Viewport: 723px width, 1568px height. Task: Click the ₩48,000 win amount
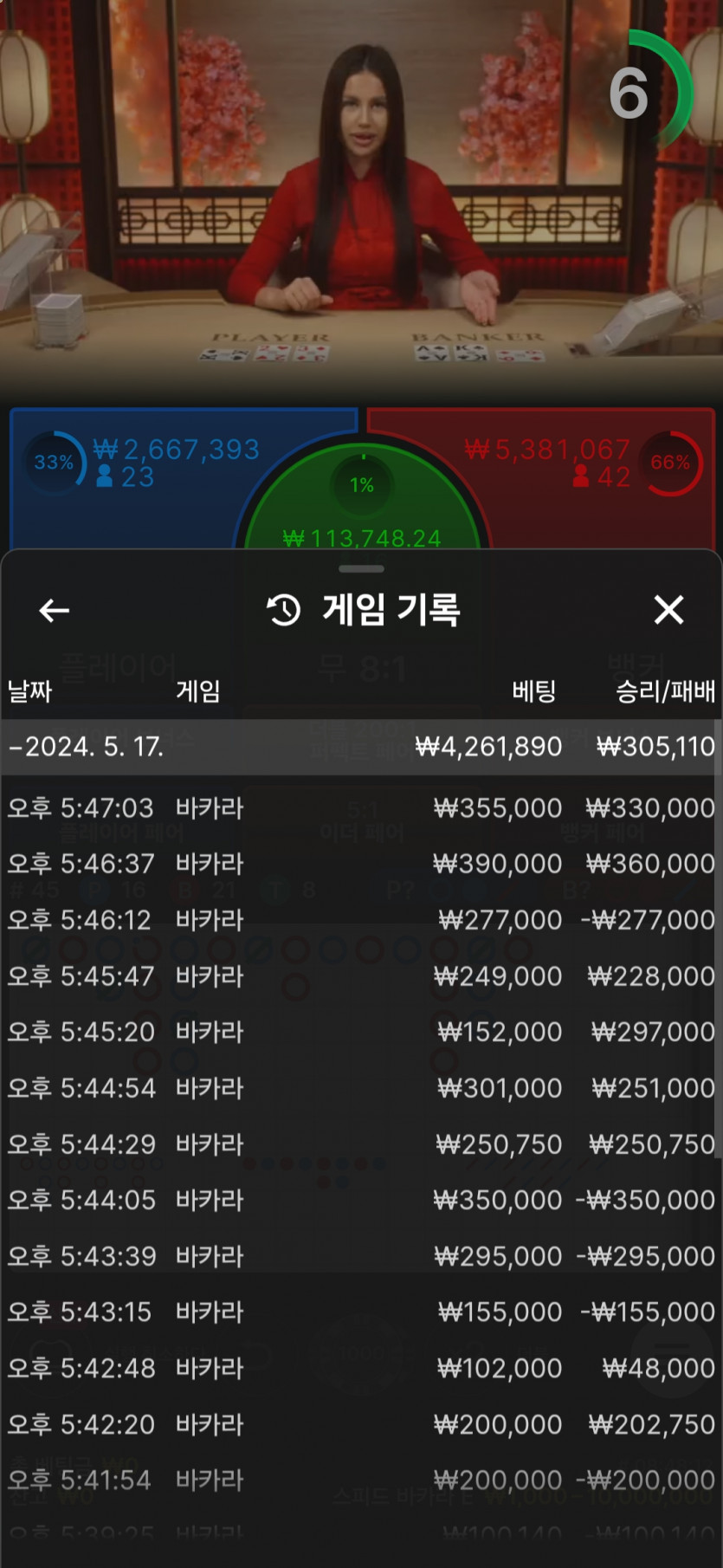tap(659, 1368)
